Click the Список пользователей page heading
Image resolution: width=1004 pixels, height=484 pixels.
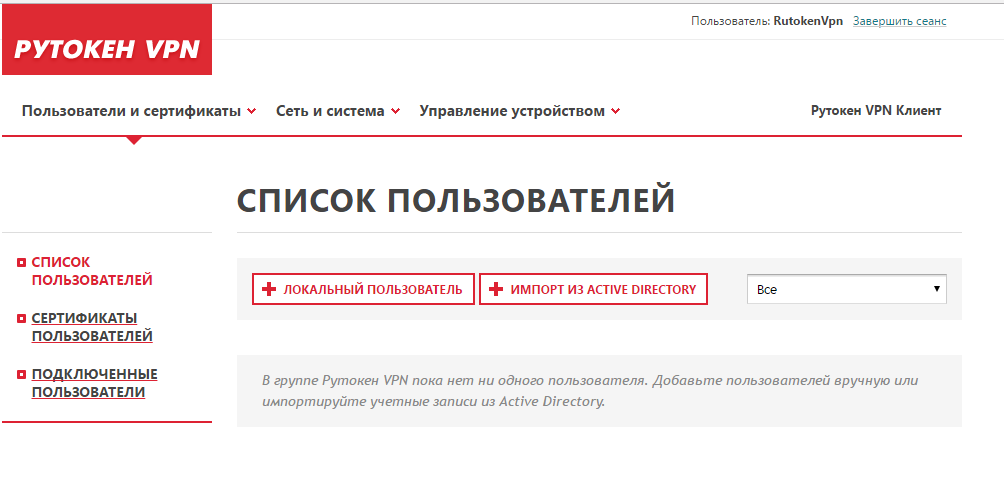[456, 201]
